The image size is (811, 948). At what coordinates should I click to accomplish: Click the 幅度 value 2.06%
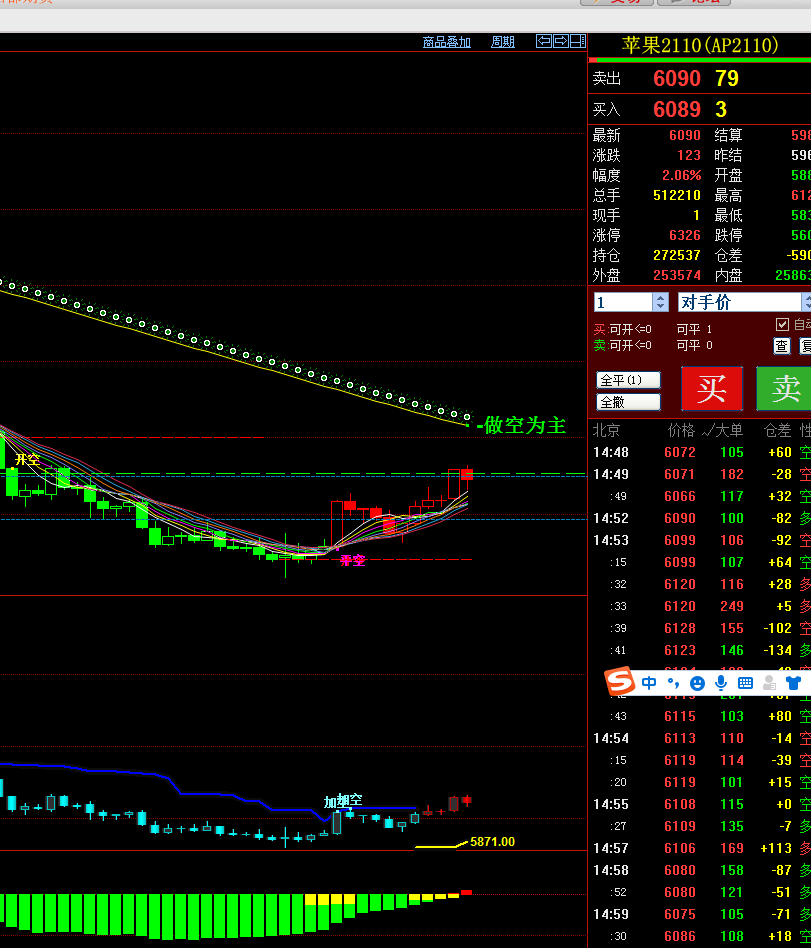[x=682, y=175]
